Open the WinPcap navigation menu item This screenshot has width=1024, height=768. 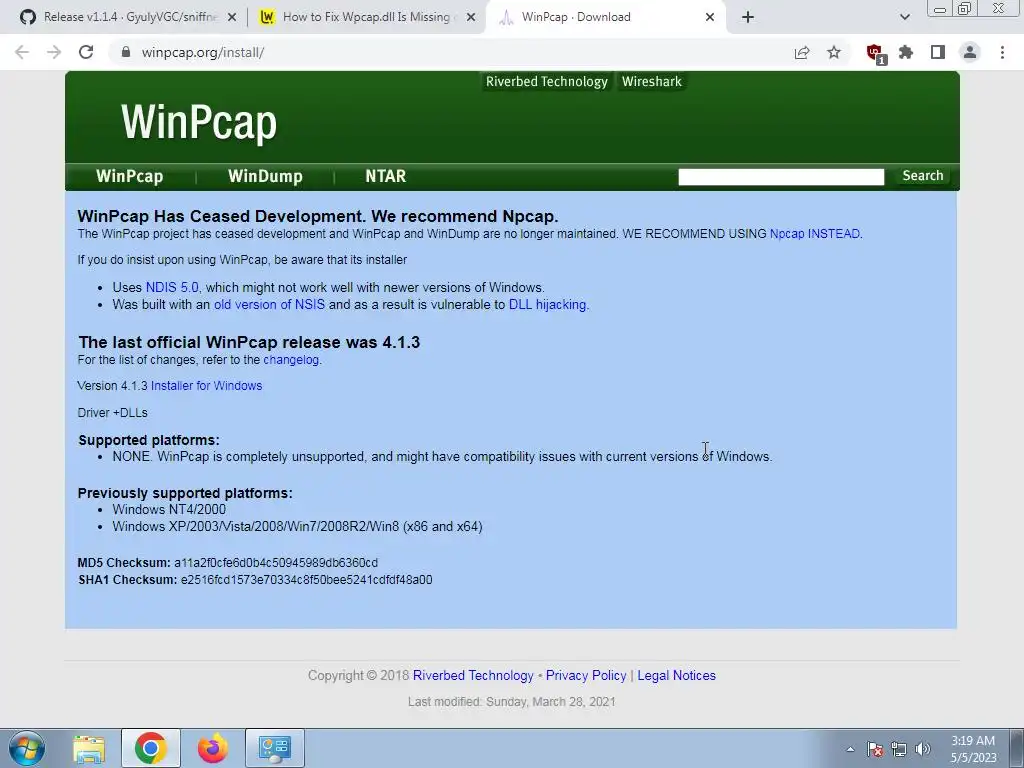tap(129, 176)
